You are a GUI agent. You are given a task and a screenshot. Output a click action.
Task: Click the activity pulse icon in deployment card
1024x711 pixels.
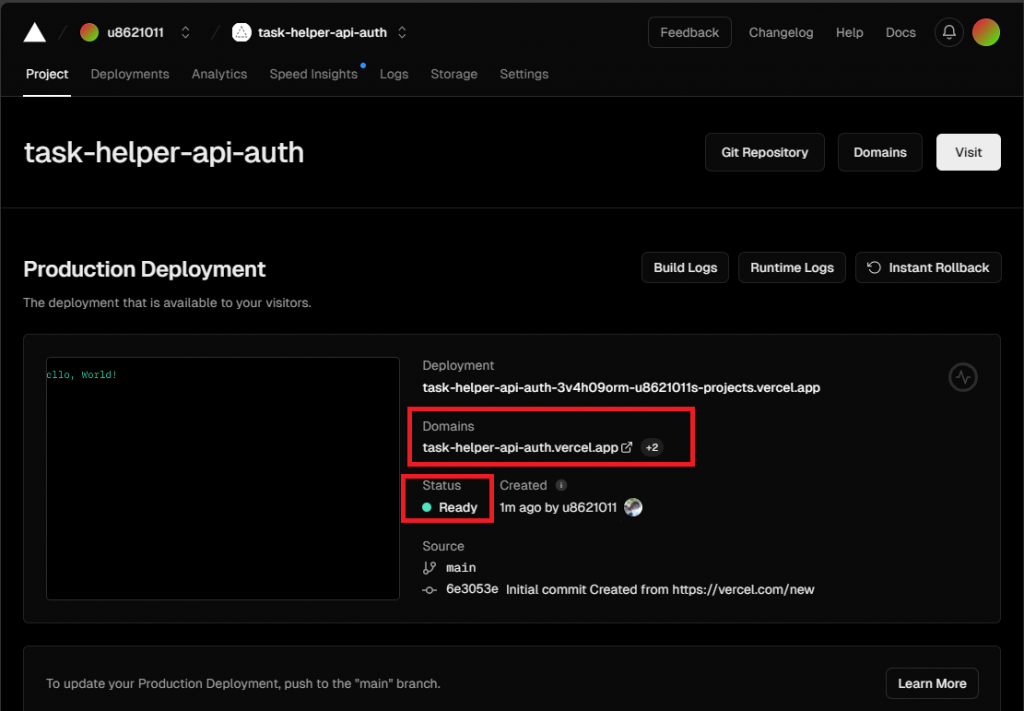[963, 377]
